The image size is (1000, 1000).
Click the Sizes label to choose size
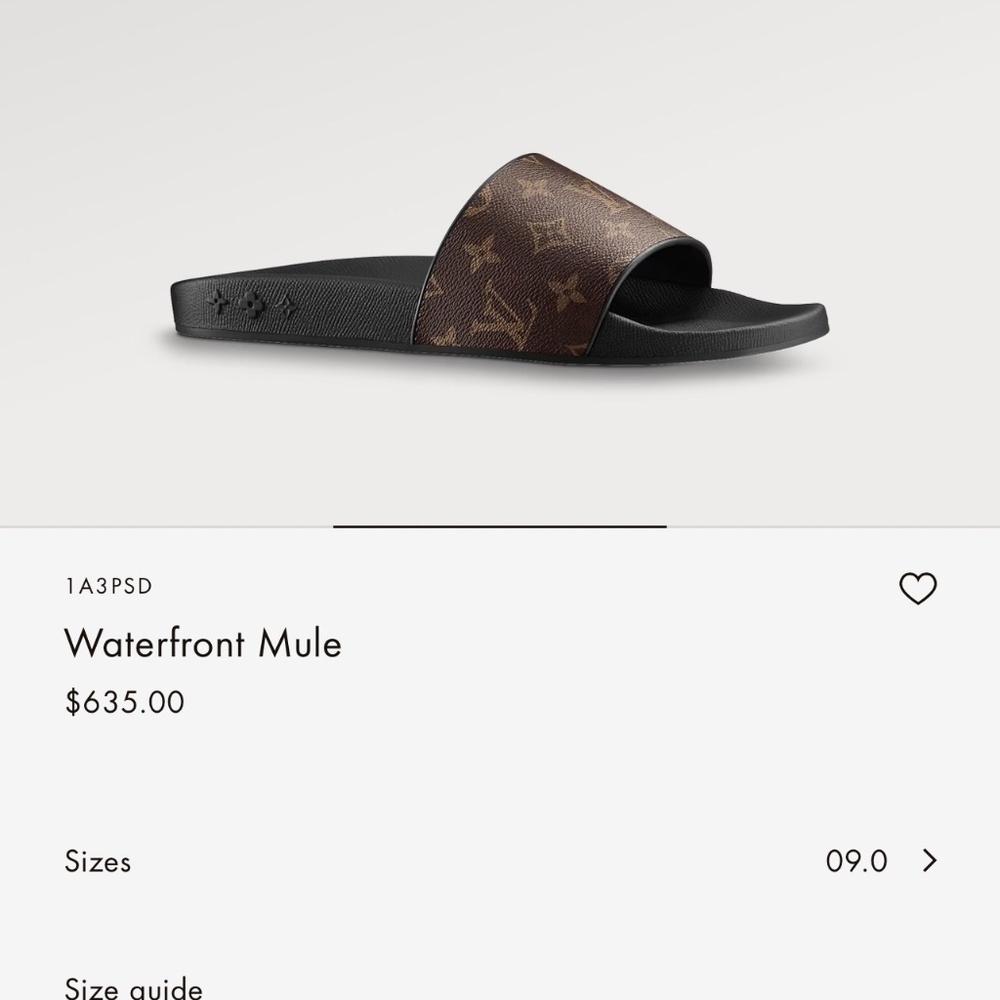[98, 861]
